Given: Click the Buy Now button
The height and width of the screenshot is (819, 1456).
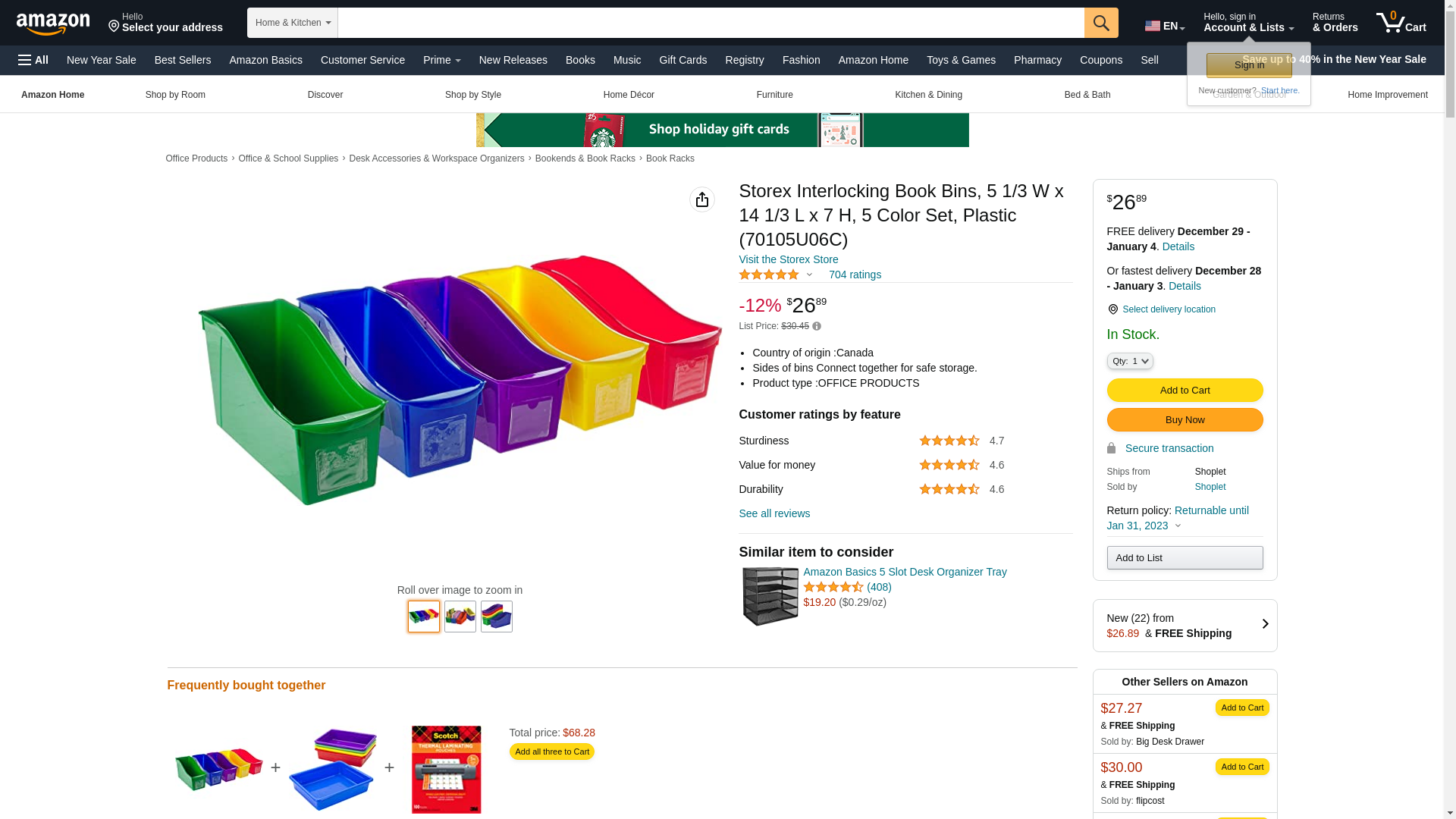Looking at the screenshot, I should [1185, 420].
